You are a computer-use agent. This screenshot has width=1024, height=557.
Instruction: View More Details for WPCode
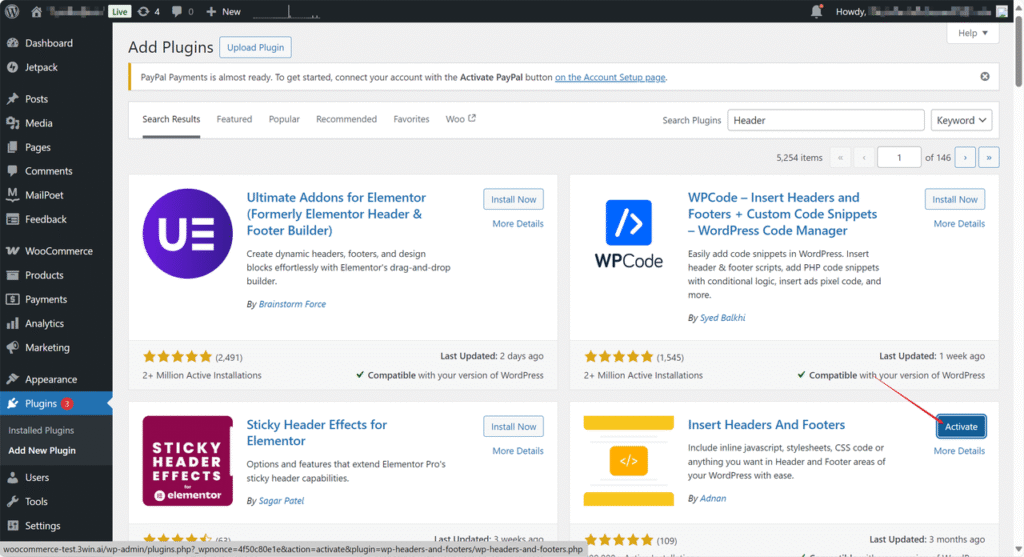[959, 224]
